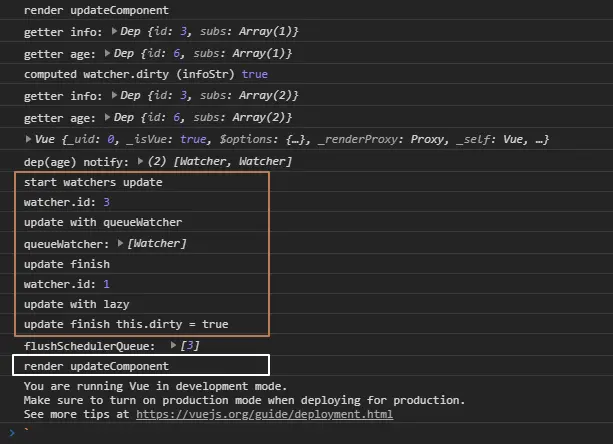Expand first 'getter age' Dep with Array(1)
The height and width of the screenshot is (444, 613).
[x=108, y=53]
